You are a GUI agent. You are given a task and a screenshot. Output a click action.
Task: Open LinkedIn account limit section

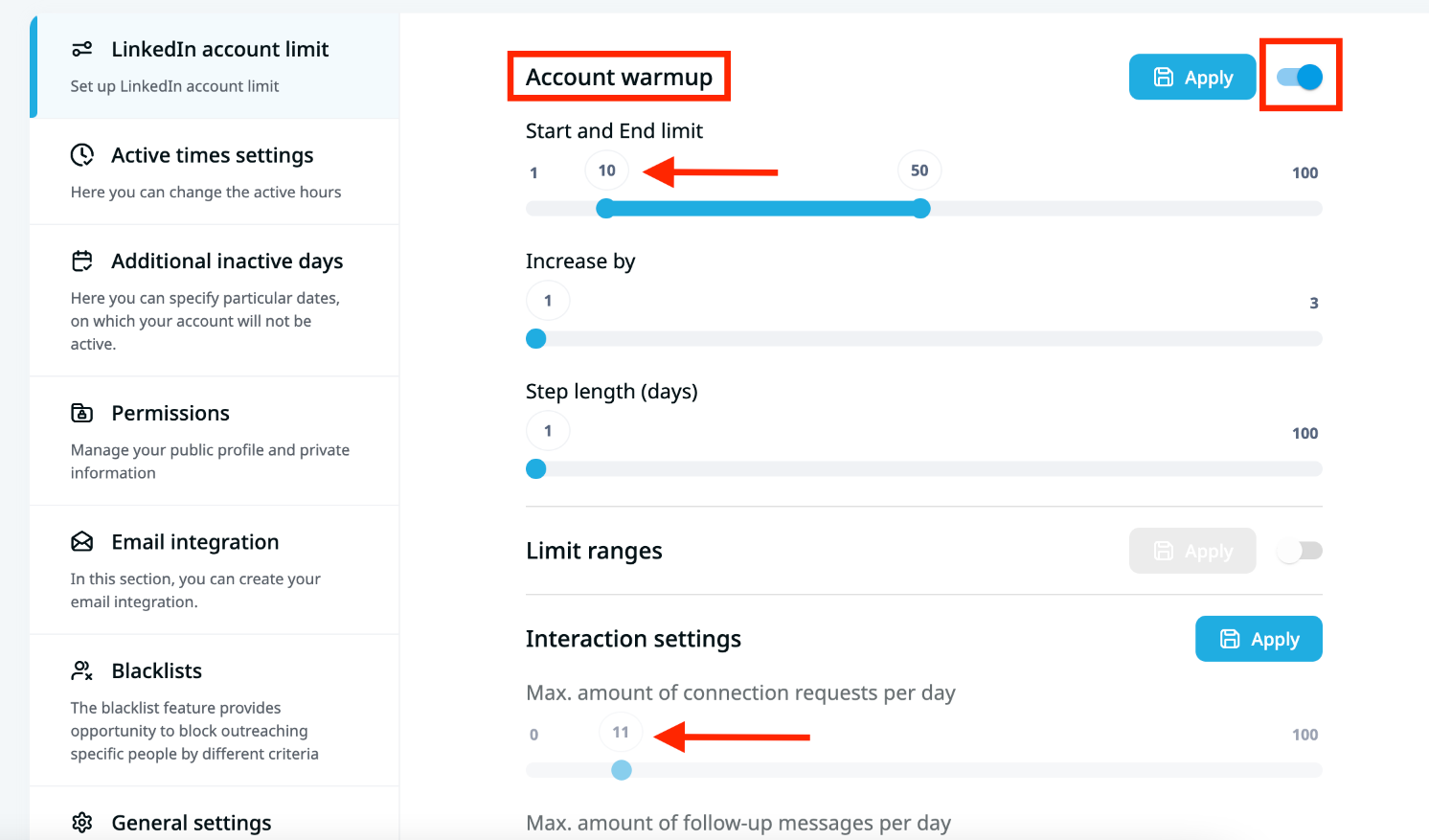tap(219, 49)
